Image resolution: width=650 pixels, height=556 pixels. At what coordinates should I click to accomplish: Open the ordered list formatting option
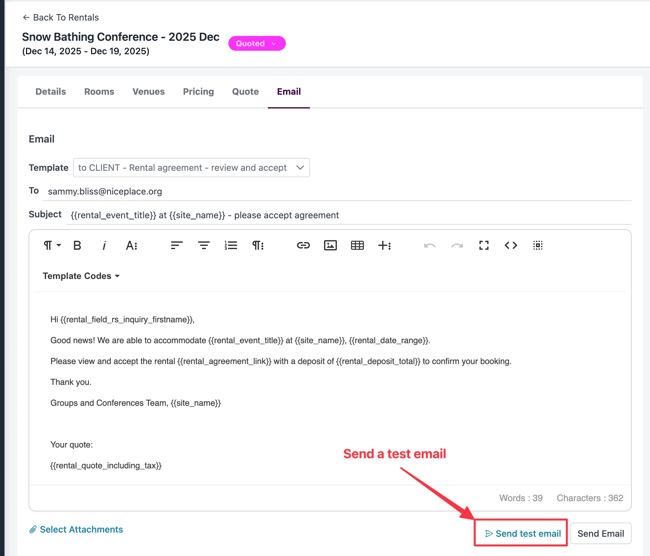(x=231, y=245)
